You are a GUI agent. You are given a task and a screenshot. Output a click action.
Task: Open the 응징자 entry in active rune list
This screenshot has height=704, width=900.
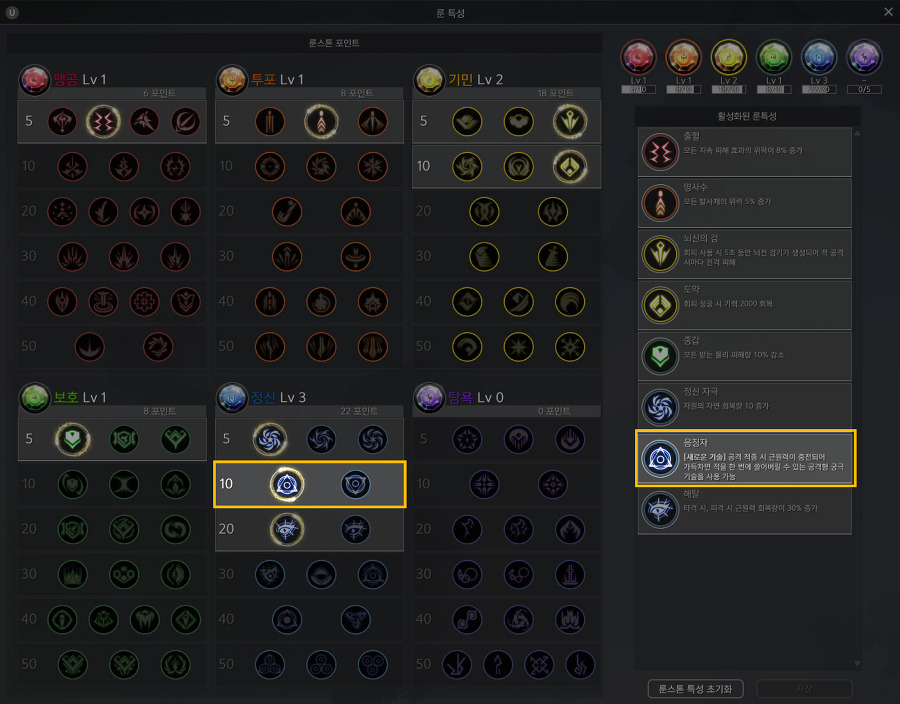pos(746,458)
